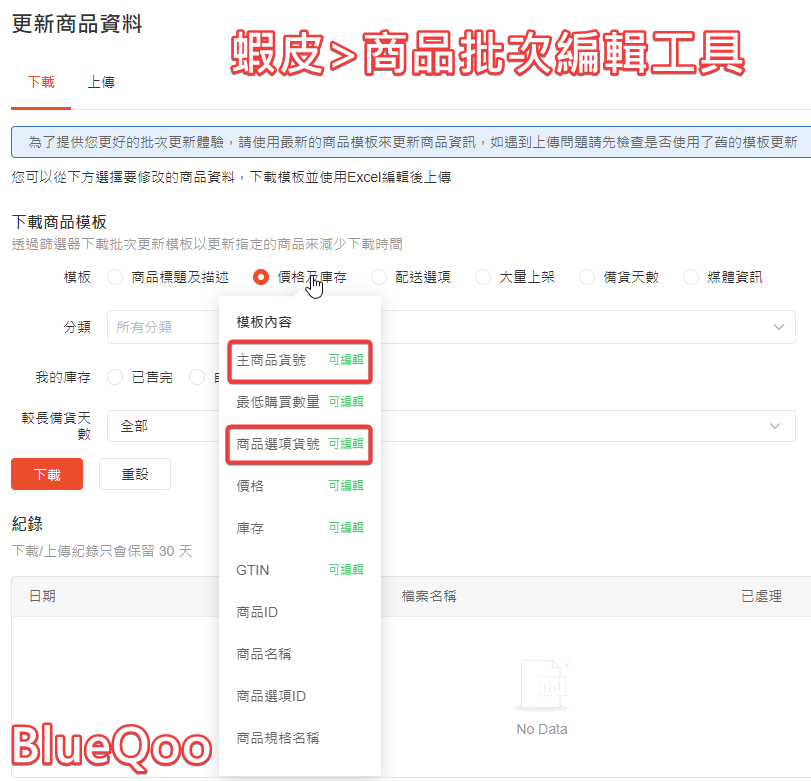Choose the 配送選項 template radio
This screenshot has height=781, width=811.
coord(379,277)
